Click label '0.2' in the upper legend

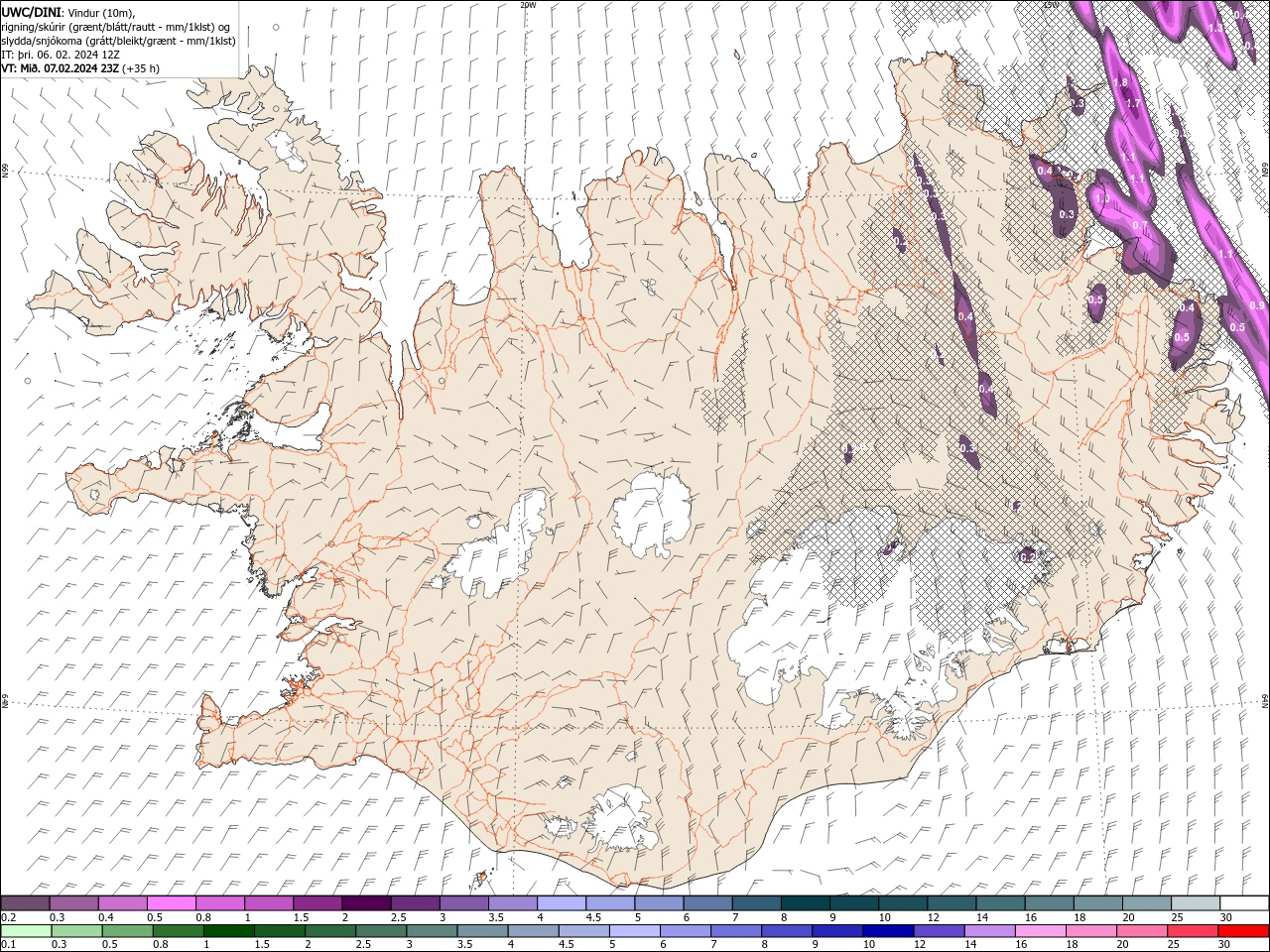[x=8, y=917]
